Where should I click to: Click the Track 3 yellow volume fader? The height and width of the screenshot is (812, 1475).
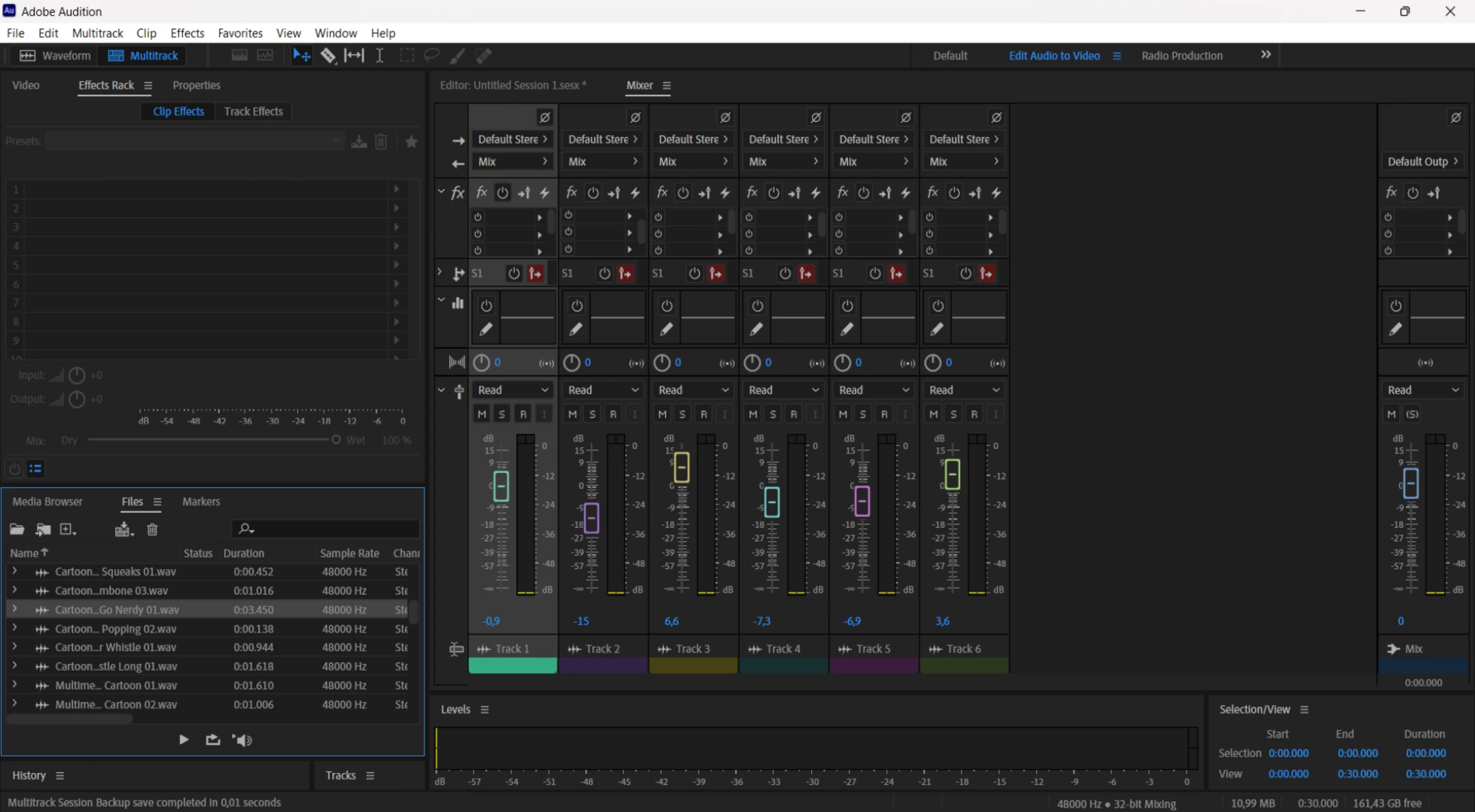(x=682, y=467)
